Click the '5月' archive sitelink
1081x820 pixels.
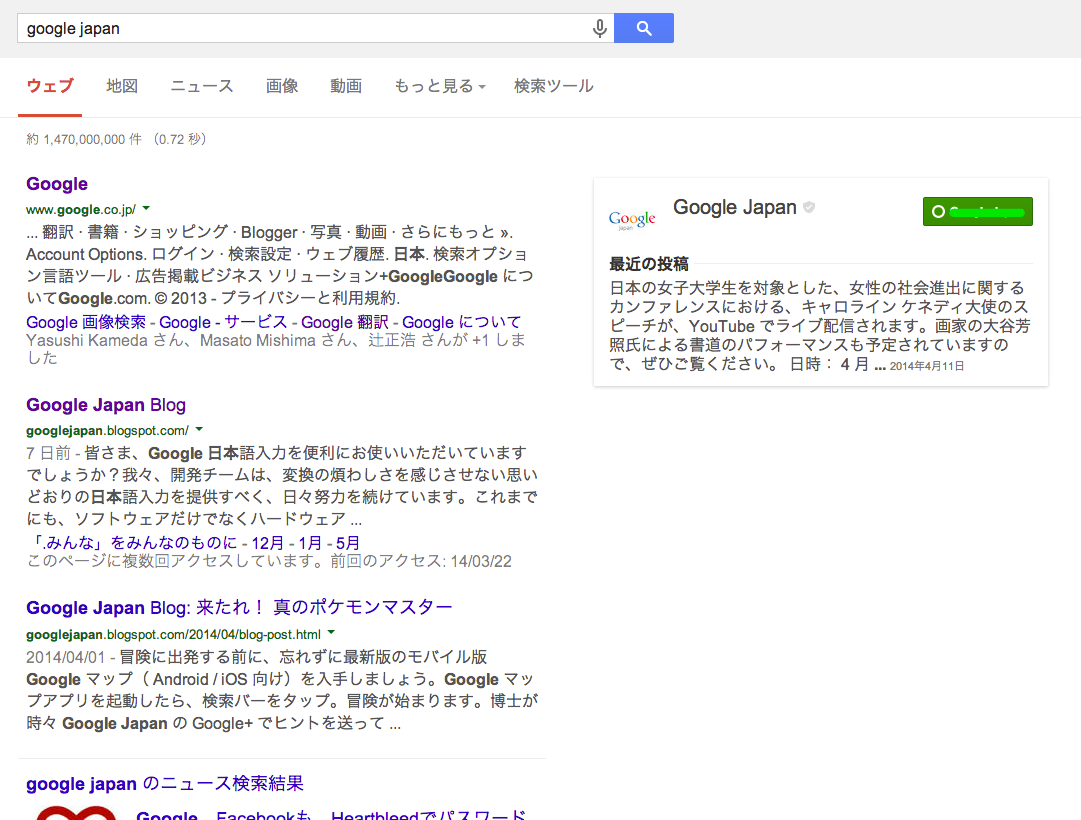pyautogui.click(x=348, y=543)
